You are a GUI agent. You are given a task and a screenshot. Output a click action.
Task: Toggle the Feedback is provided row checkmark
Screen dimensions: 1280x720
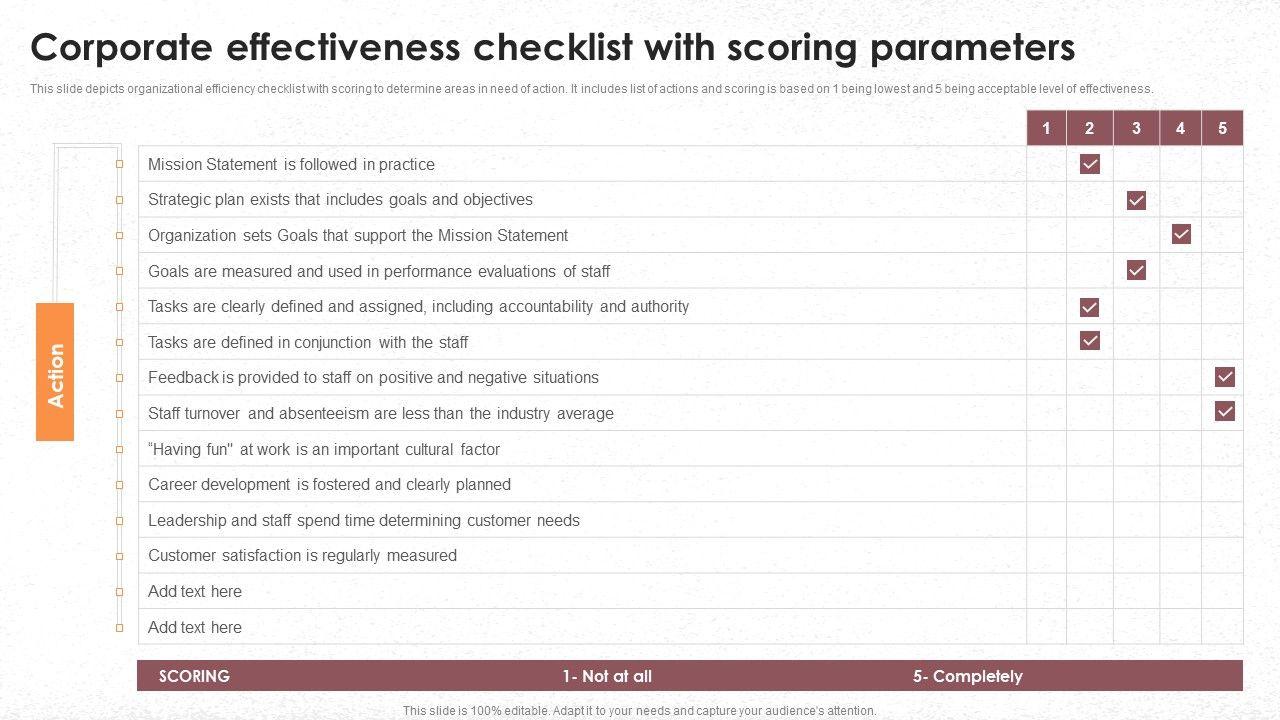pos(1225,377)
